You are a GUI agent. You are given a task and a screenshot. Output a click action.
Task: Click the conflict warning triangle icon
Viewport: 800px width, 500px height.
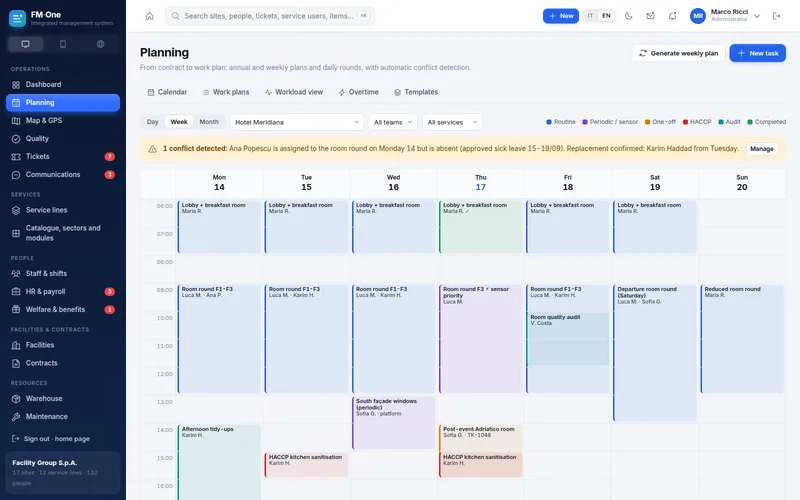pos(152,149)
